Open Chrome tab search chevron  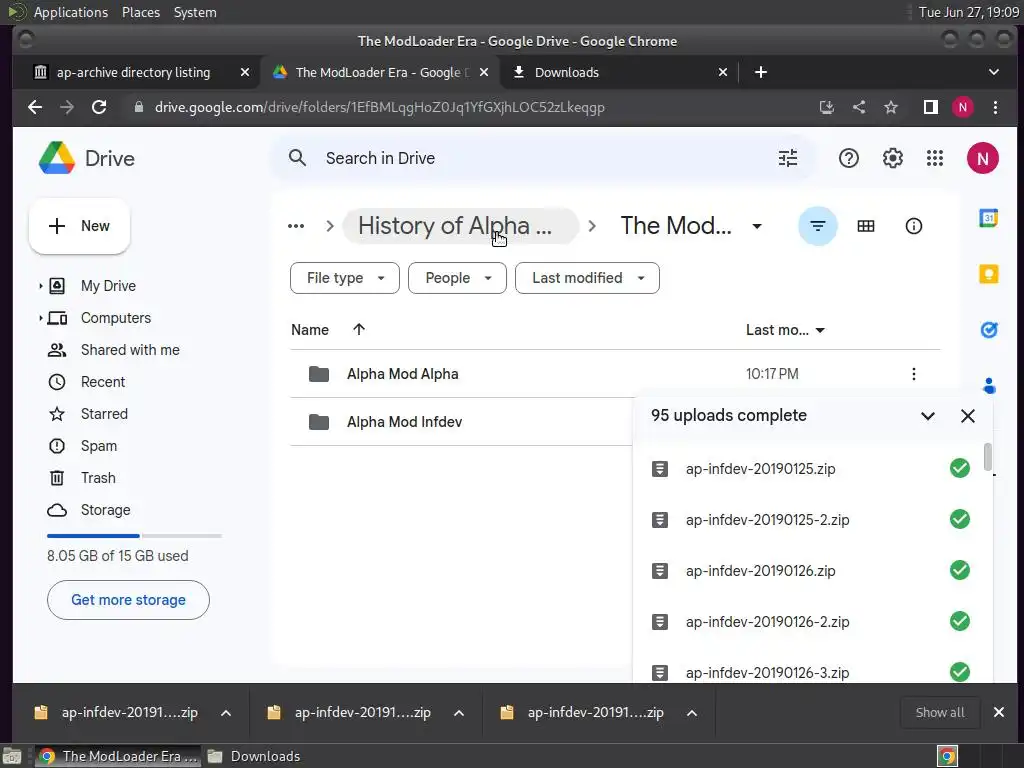click(993, 72)
